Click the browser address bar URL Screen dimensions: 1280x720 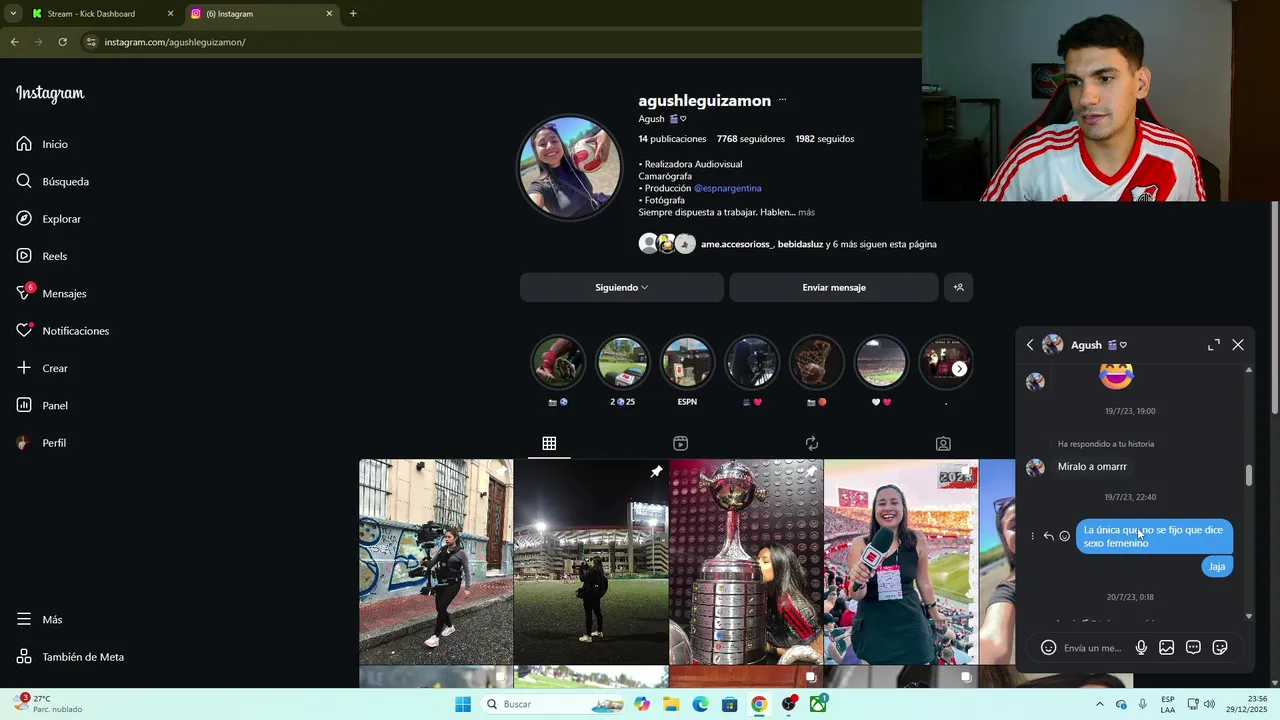pos(175,42)
